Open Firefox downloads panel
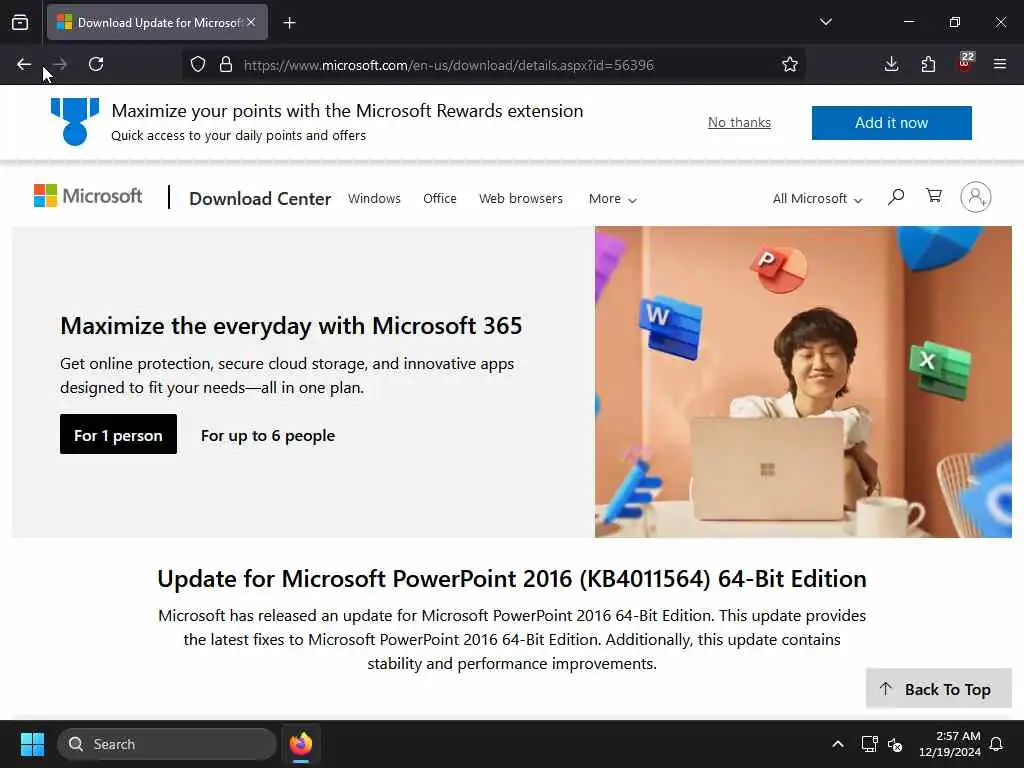 pyautogui.click(x=891, y=64)
